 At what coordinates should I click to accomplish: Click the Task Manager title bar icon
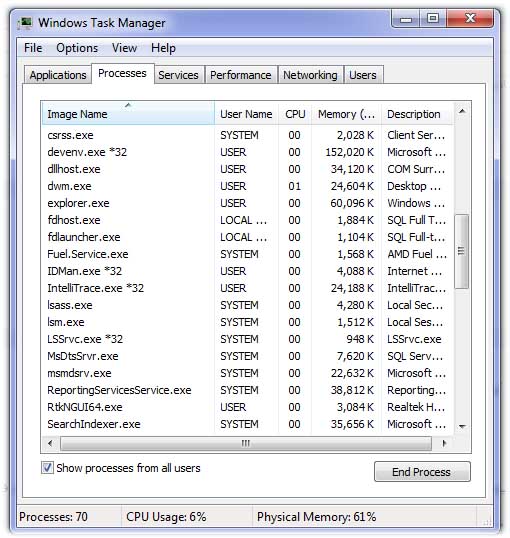click(x=26, y=23)
